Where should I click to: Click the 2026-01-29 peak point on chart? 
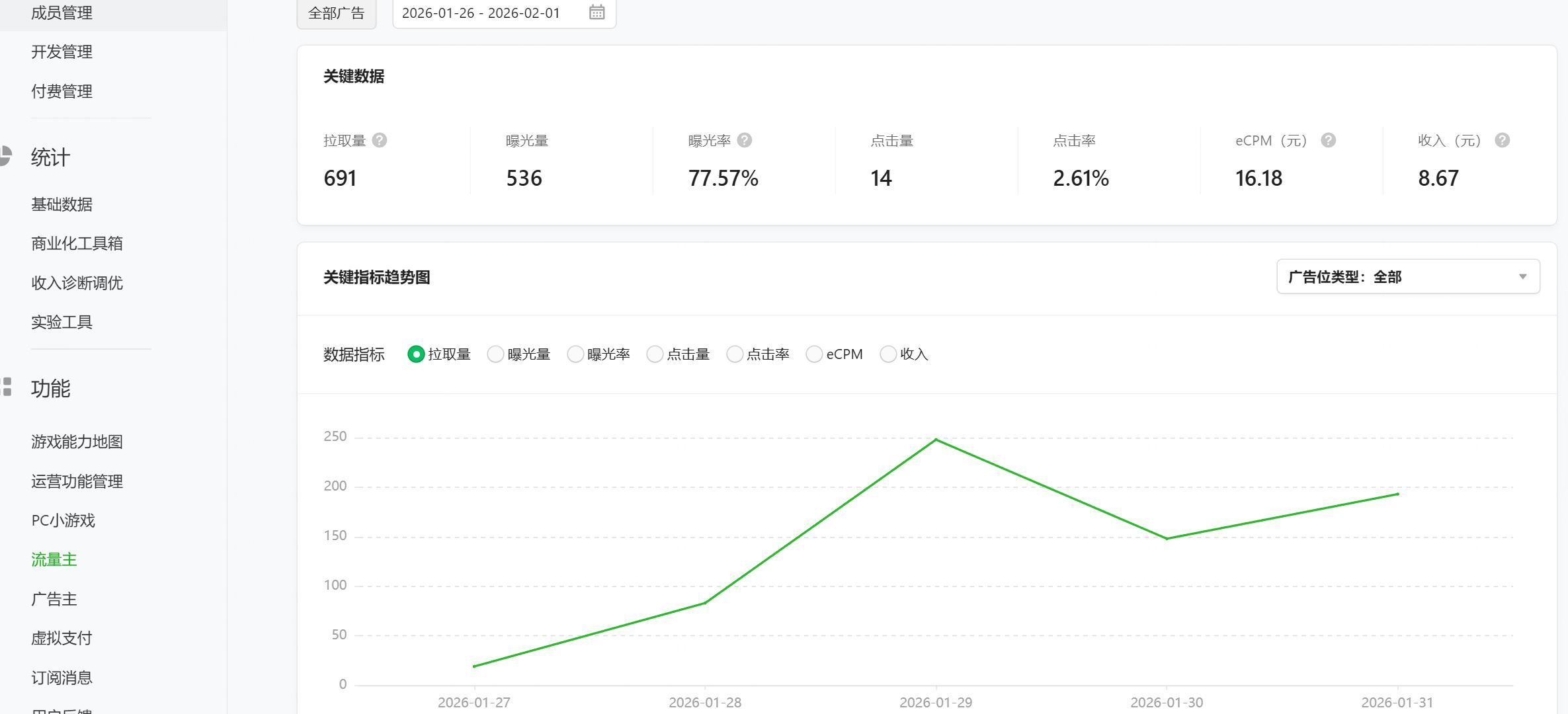pyautogui.click(x=936, y=440)
